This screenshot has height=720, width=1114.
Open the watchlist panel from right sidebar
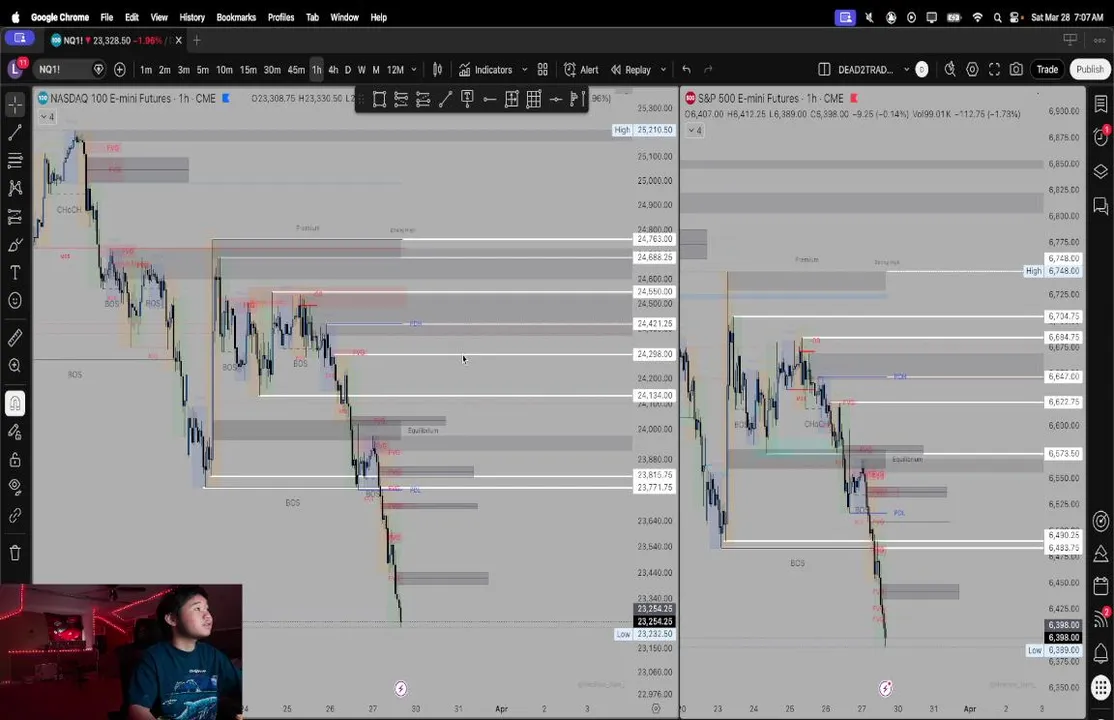[x=1101, y=104]
